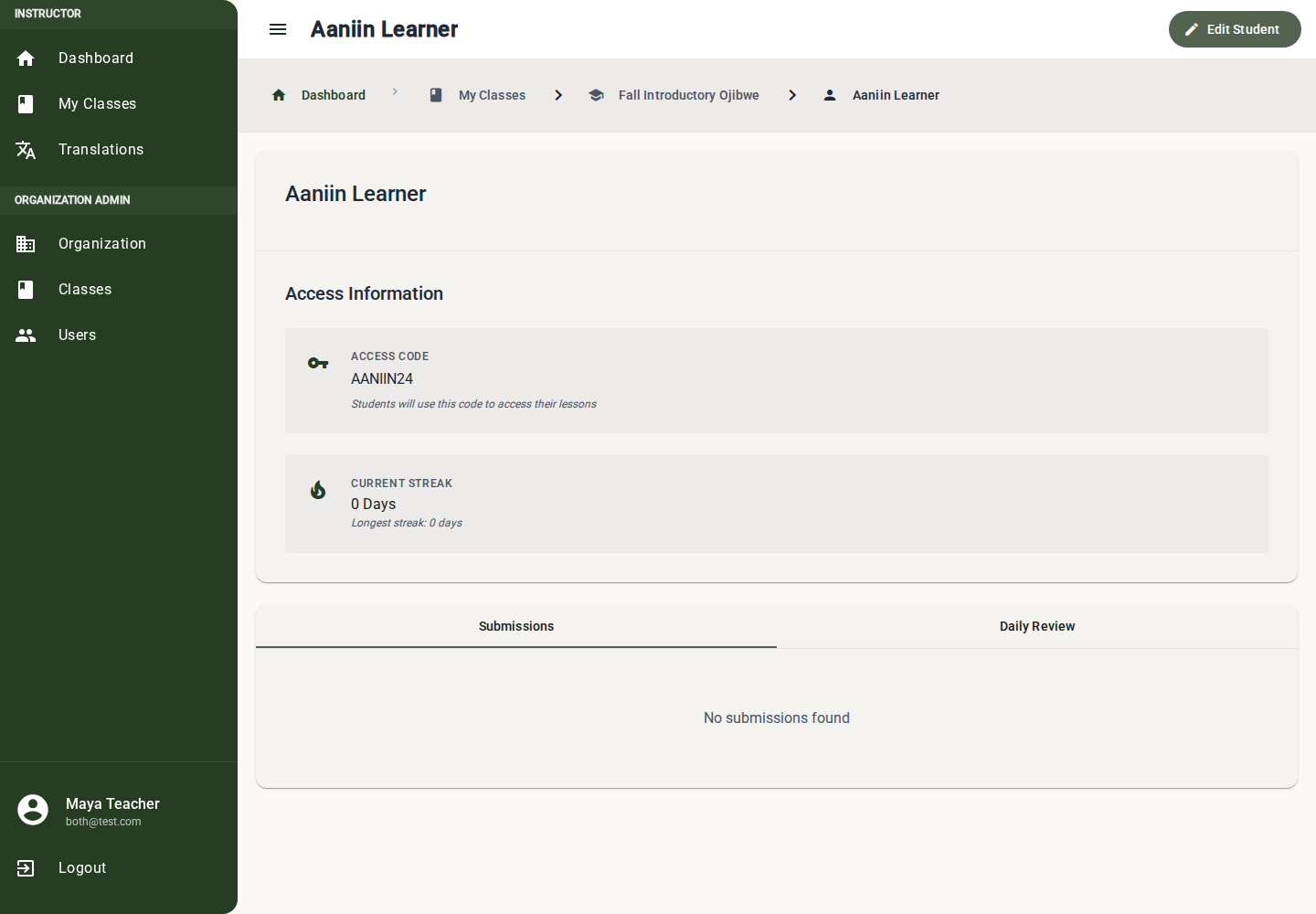Open Organization in the admin section

[119, 244]
